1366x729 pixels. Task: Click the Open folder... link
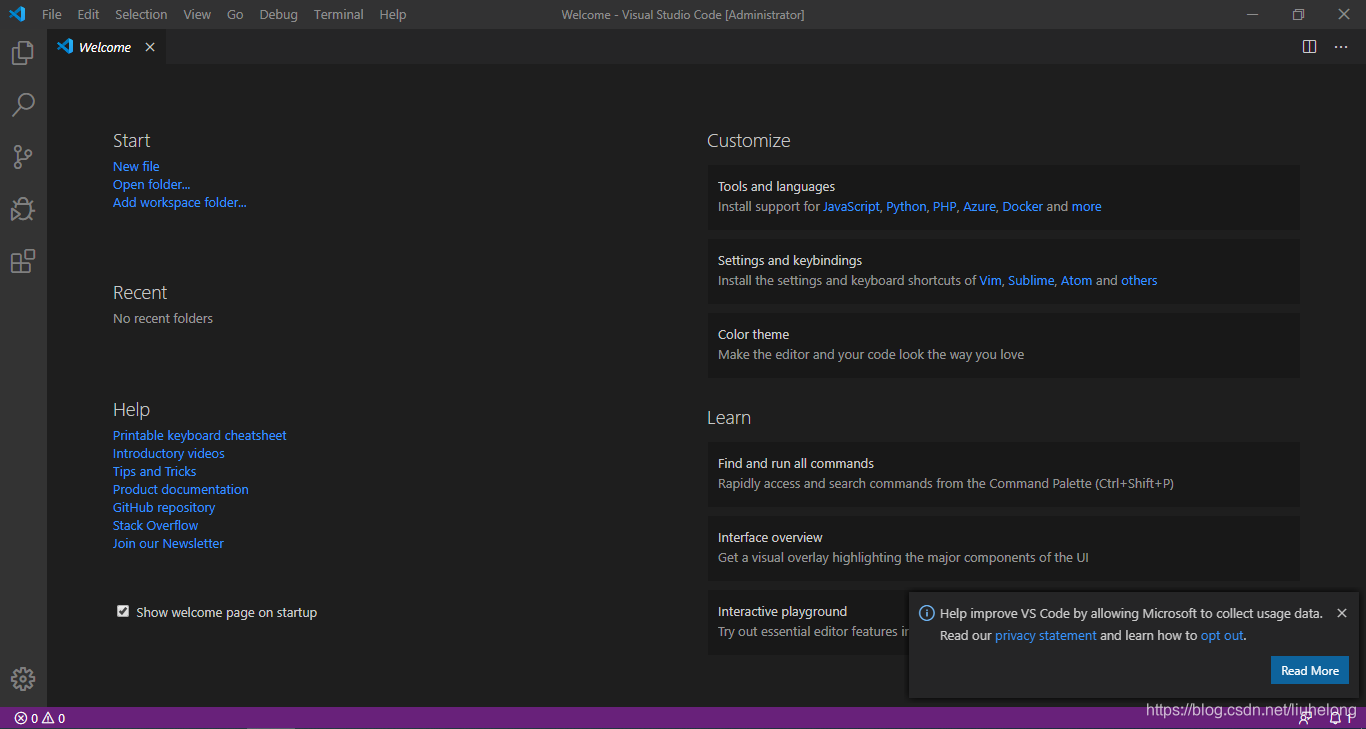151,184
